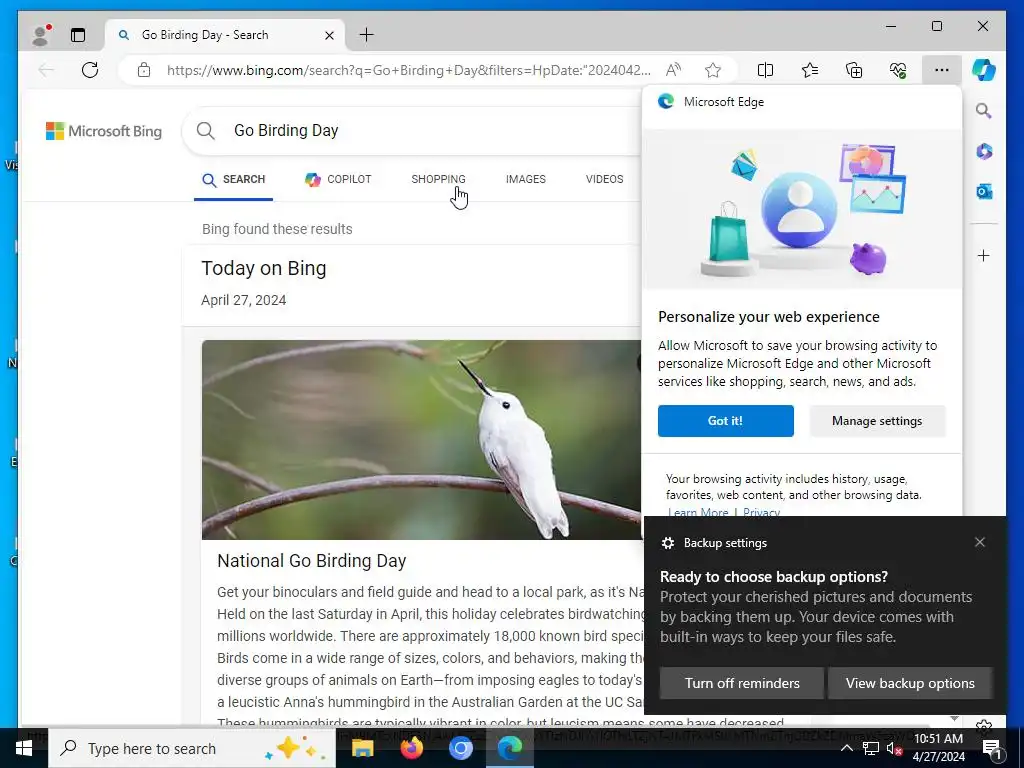Customize sidebar with plus icon
1024x768 pixels.
point(984,255)
